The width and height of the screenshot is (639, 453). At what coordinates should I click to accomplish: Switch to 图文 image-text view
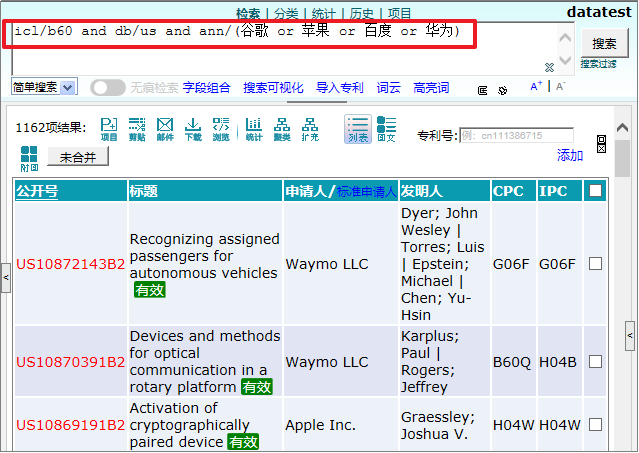coord(386,129)
